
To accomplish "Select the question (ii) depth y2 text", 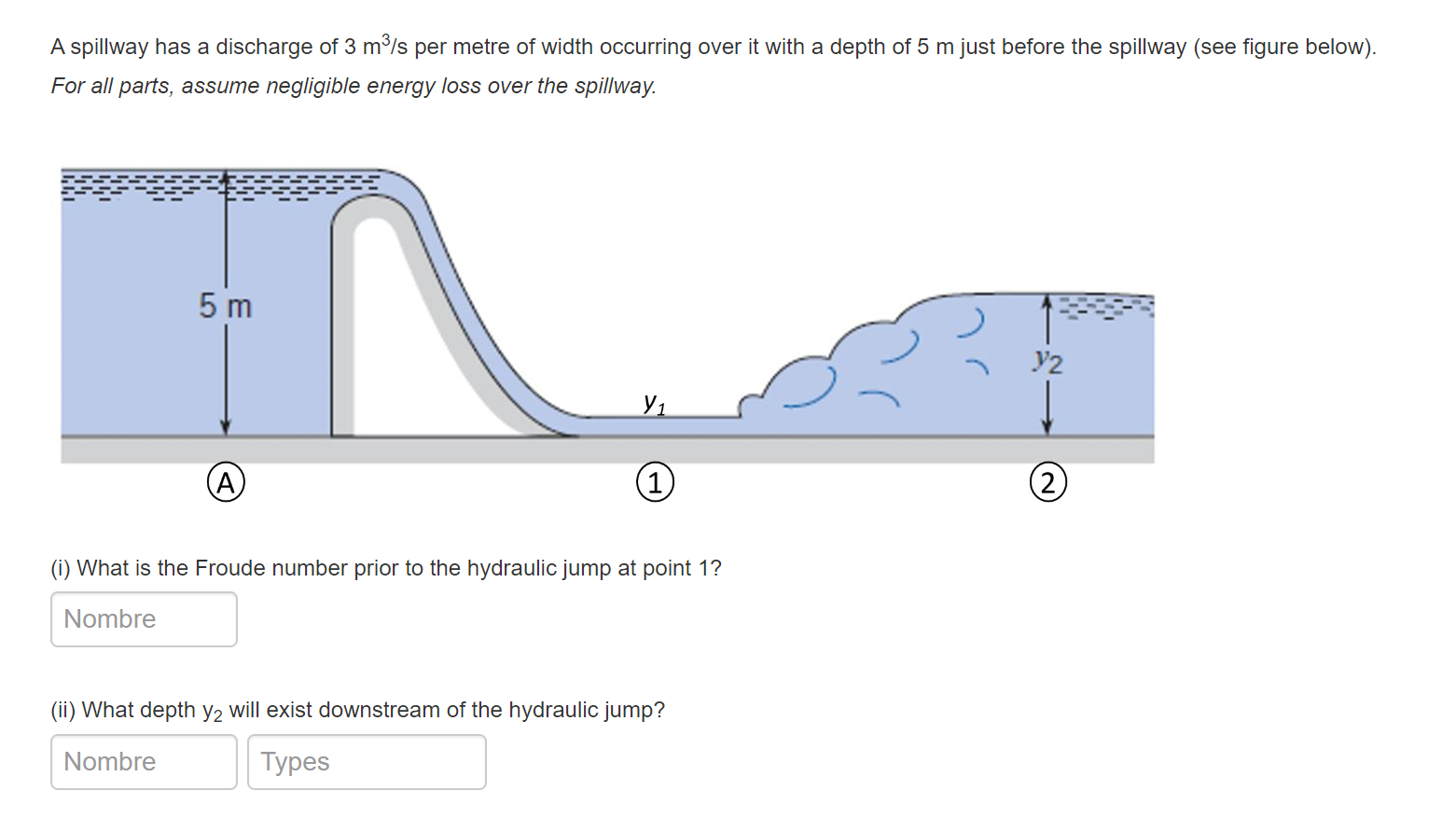I will point(358,709).
